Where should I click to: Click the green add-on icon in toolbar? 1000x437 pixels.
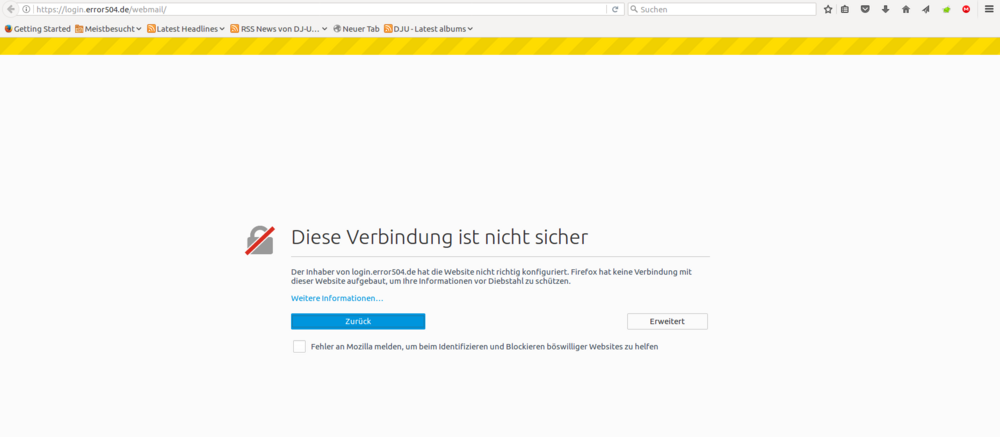pos(946,10)
